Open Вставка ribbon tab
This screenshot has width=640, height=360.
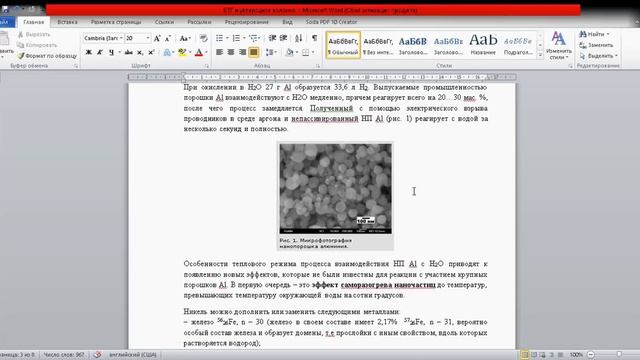[67, 22]
